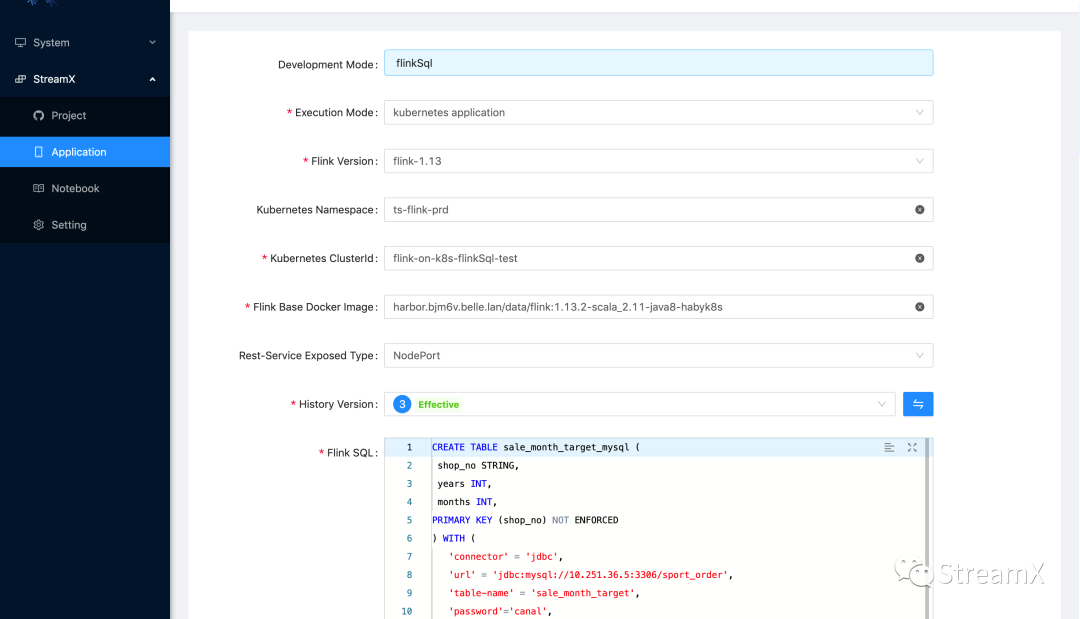Format the Flink SQL code

pyautogui.click(x=889, y=447)
